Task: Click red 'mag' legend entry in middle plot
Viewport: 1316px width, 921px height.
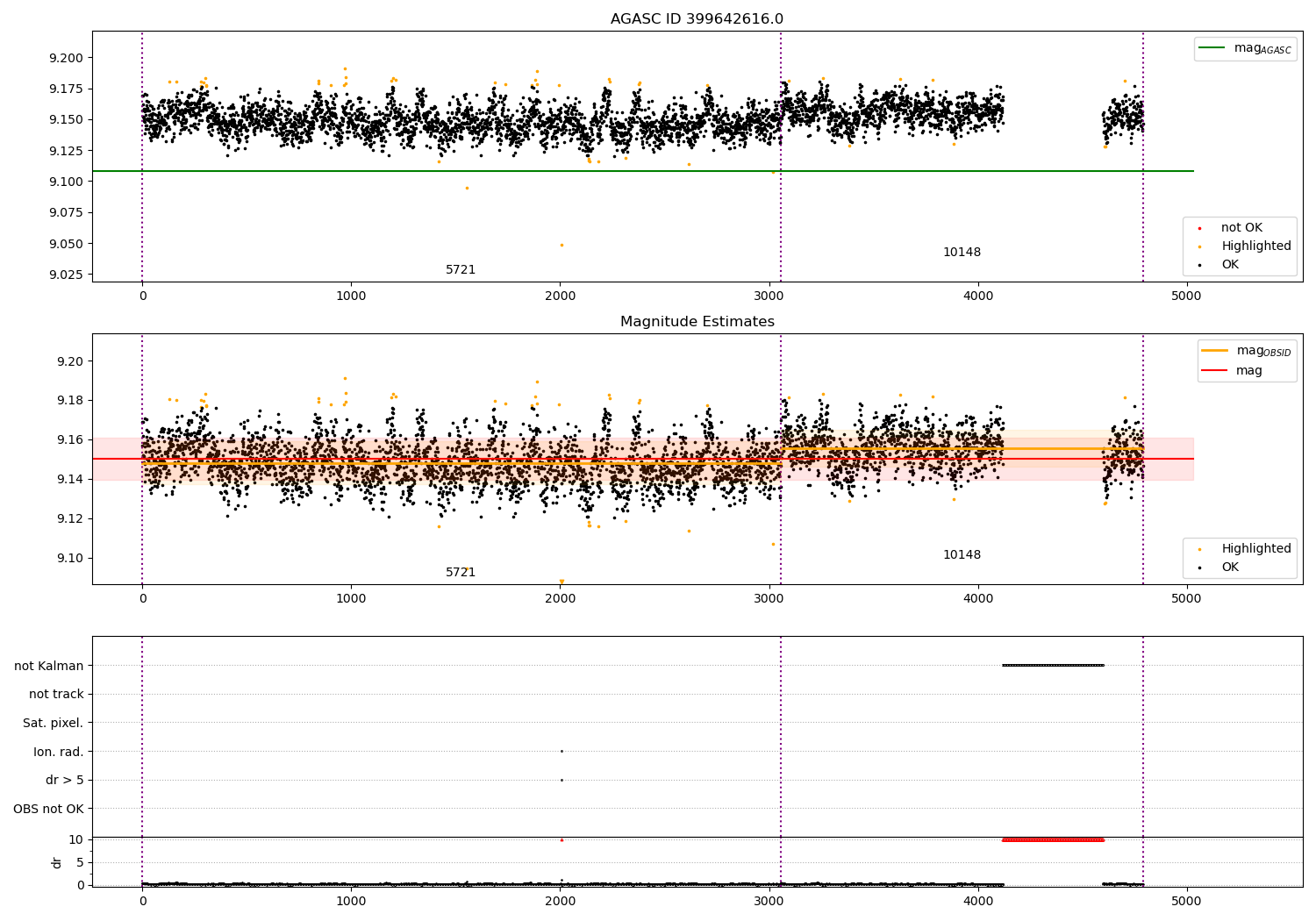Action: [1248, 371]
